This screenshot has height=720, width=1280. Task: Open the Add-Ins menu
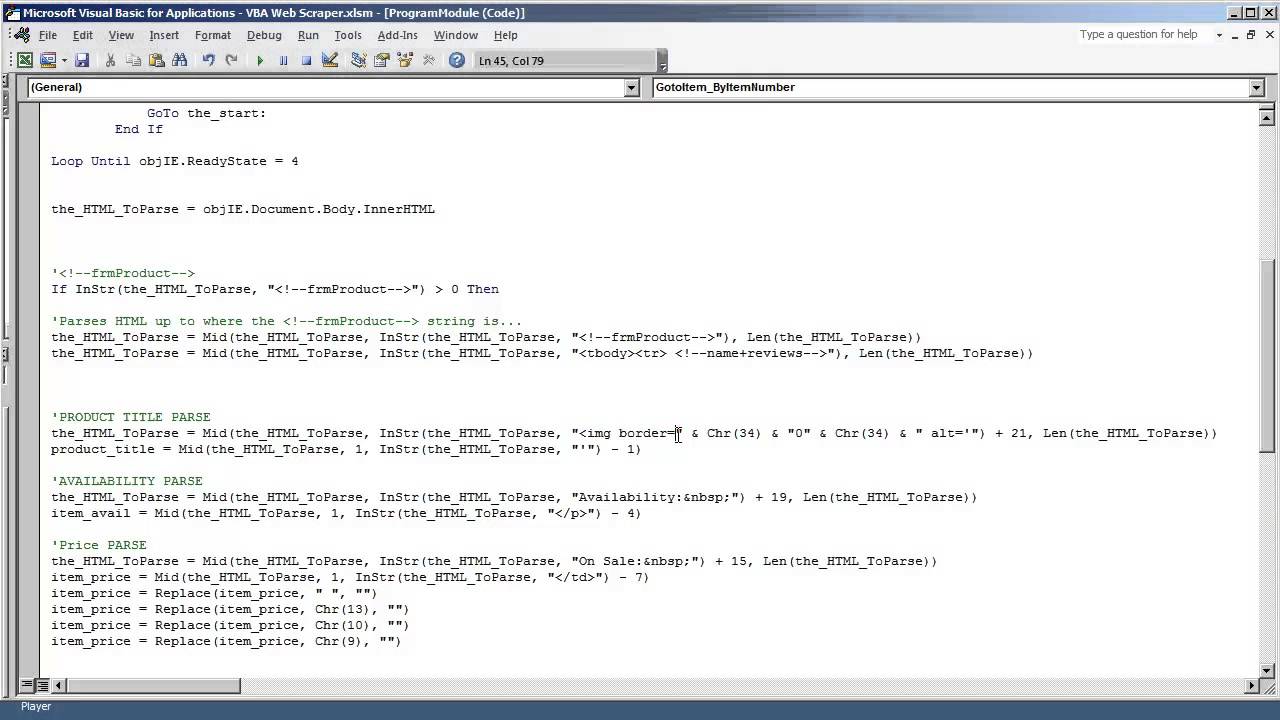[x=397, y=35]
